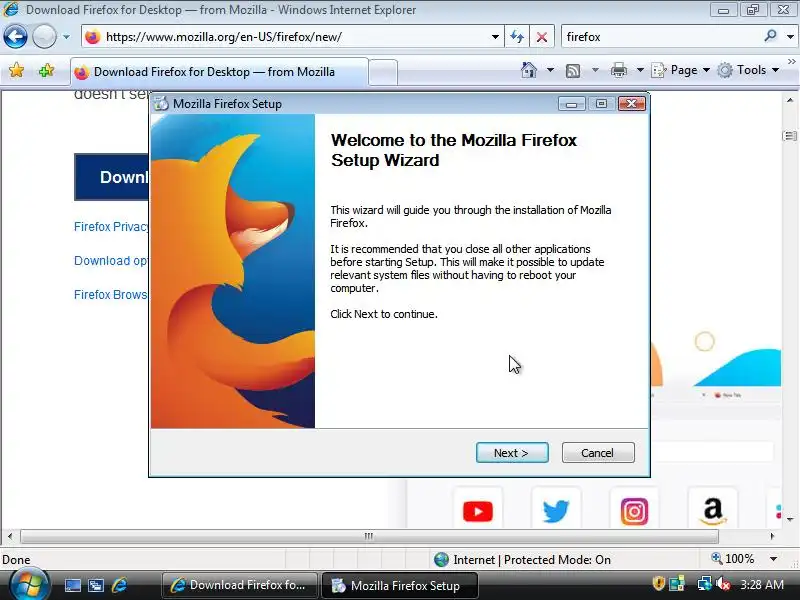Click the security shield tray icon
800x600 pixels.
pos(659,584)
